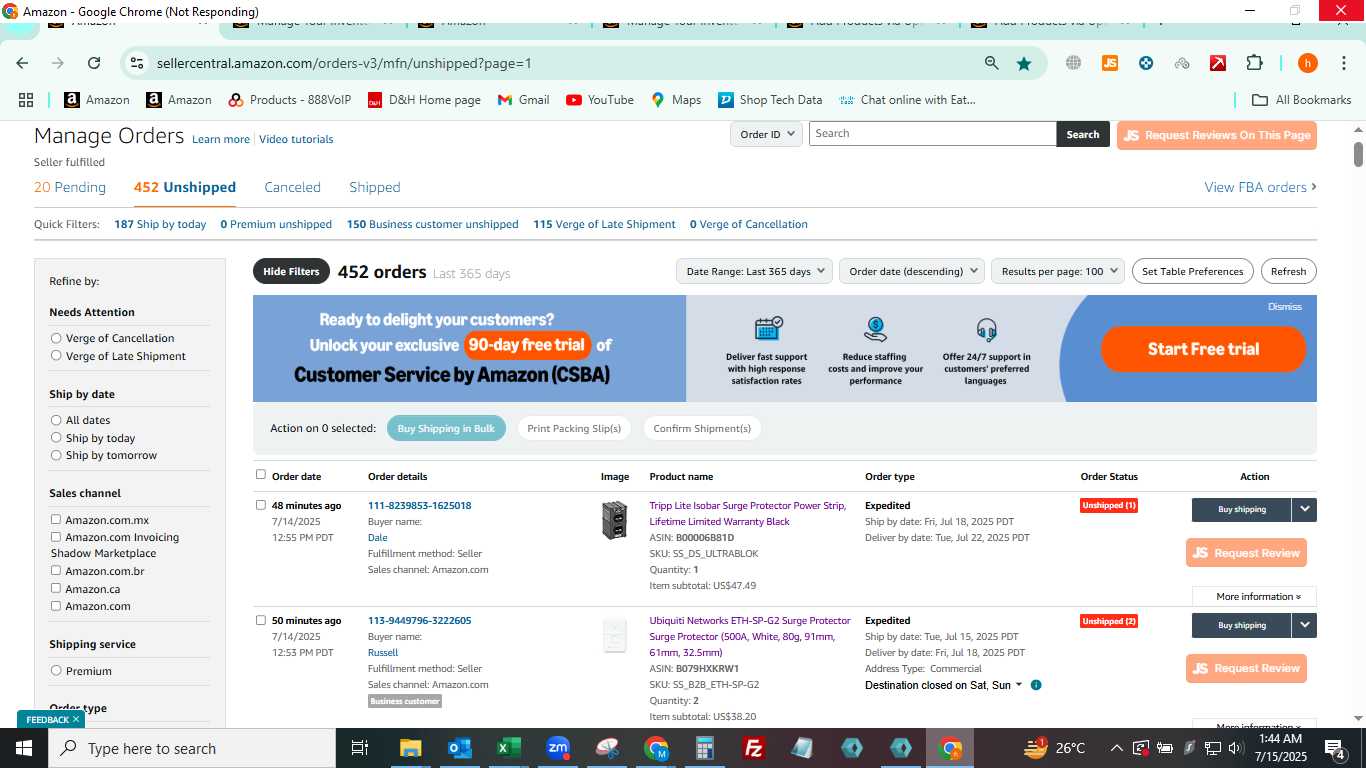1366x768 pixels.
Task: Open the blue circular cross extension icon
Action: [x=1146, y=63]
